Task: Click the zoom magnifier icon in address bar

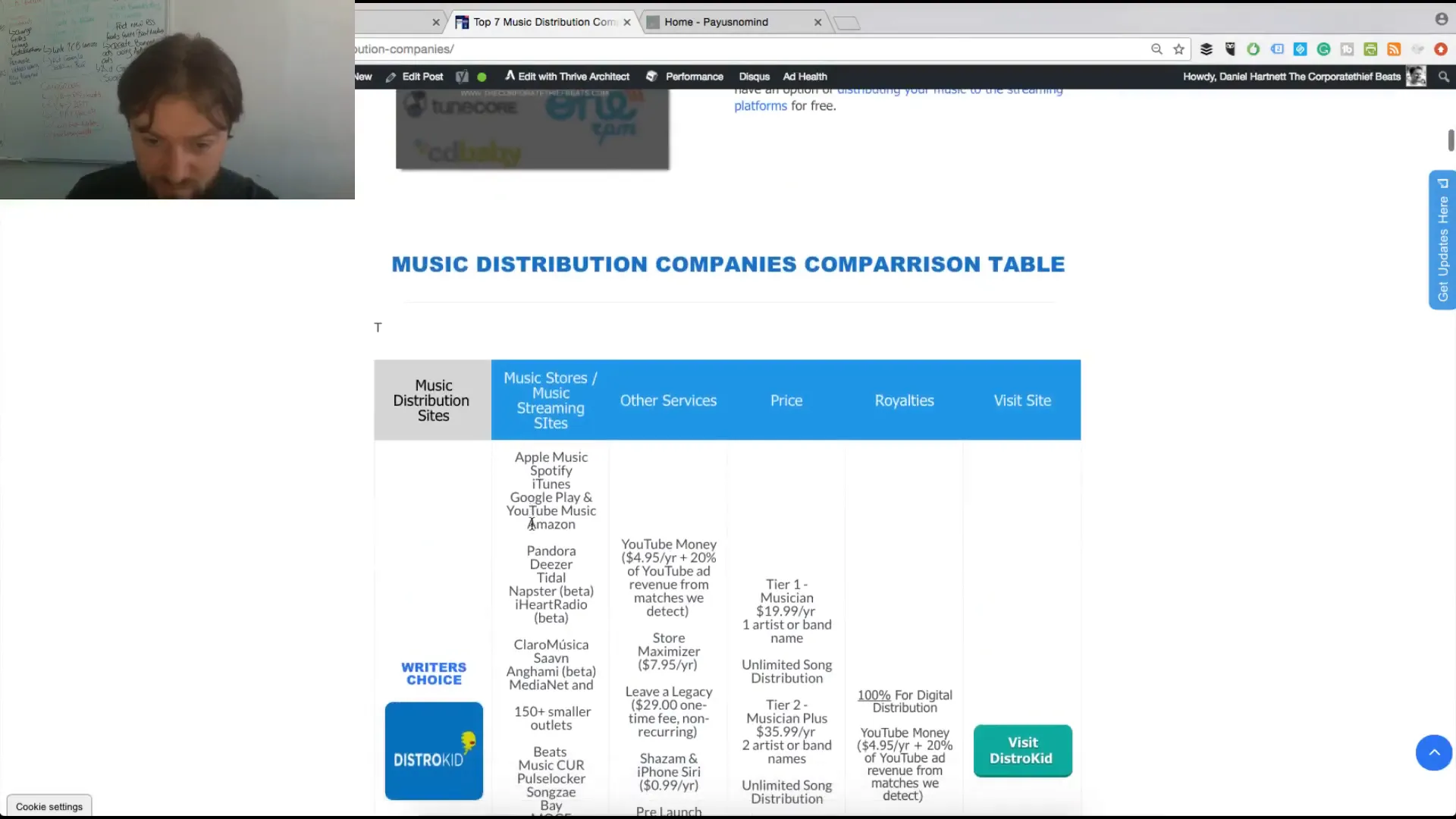Action: click(1156, 49)
